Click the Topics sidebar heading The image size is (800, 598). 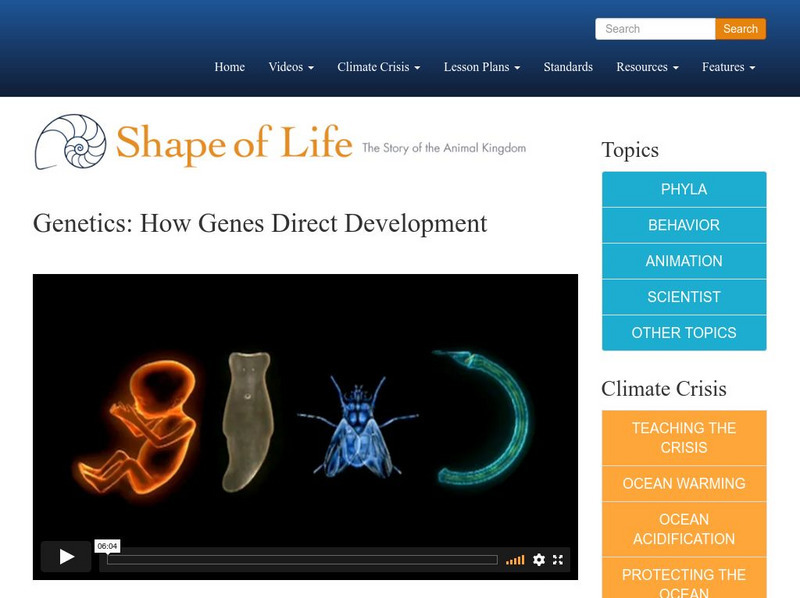[x=630, y=150]
